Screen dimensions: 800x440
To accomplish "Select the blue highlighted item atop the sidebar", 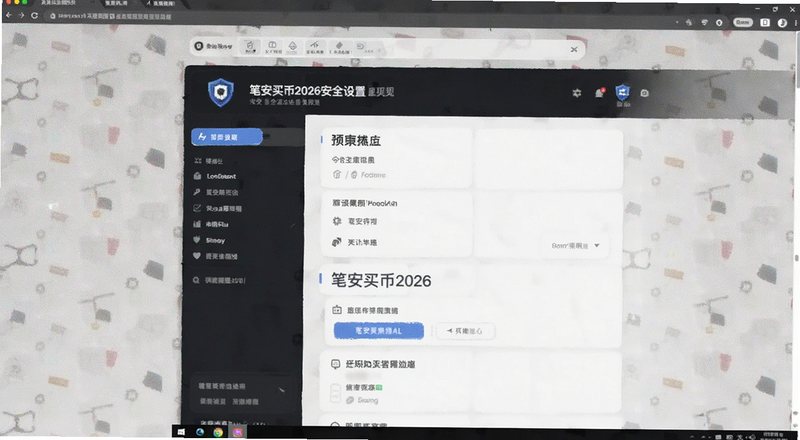I will click(x=227, y=137).
